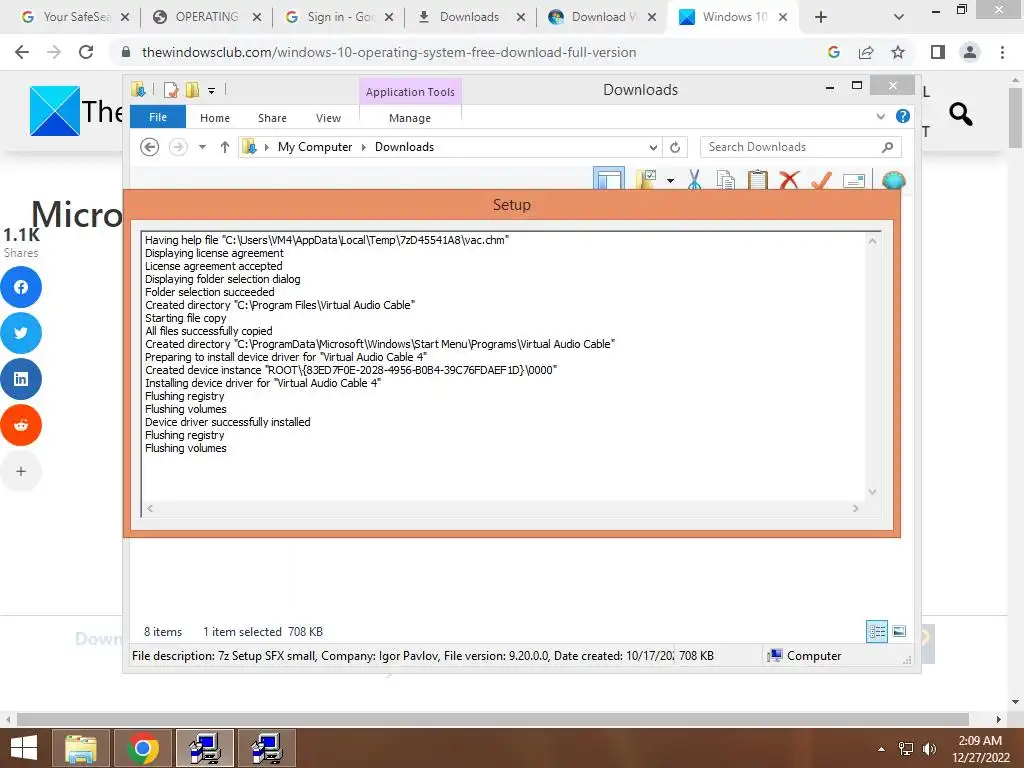Open the Chrome tab search dropdown

(899, 17)
